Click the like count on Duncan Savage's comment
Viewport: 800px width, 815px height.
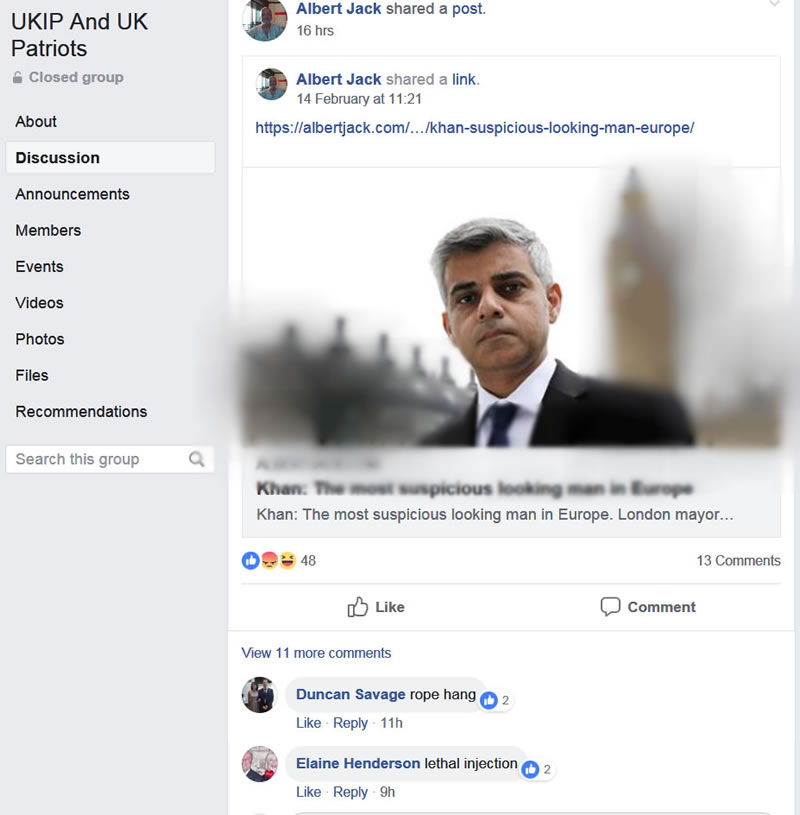496,700
